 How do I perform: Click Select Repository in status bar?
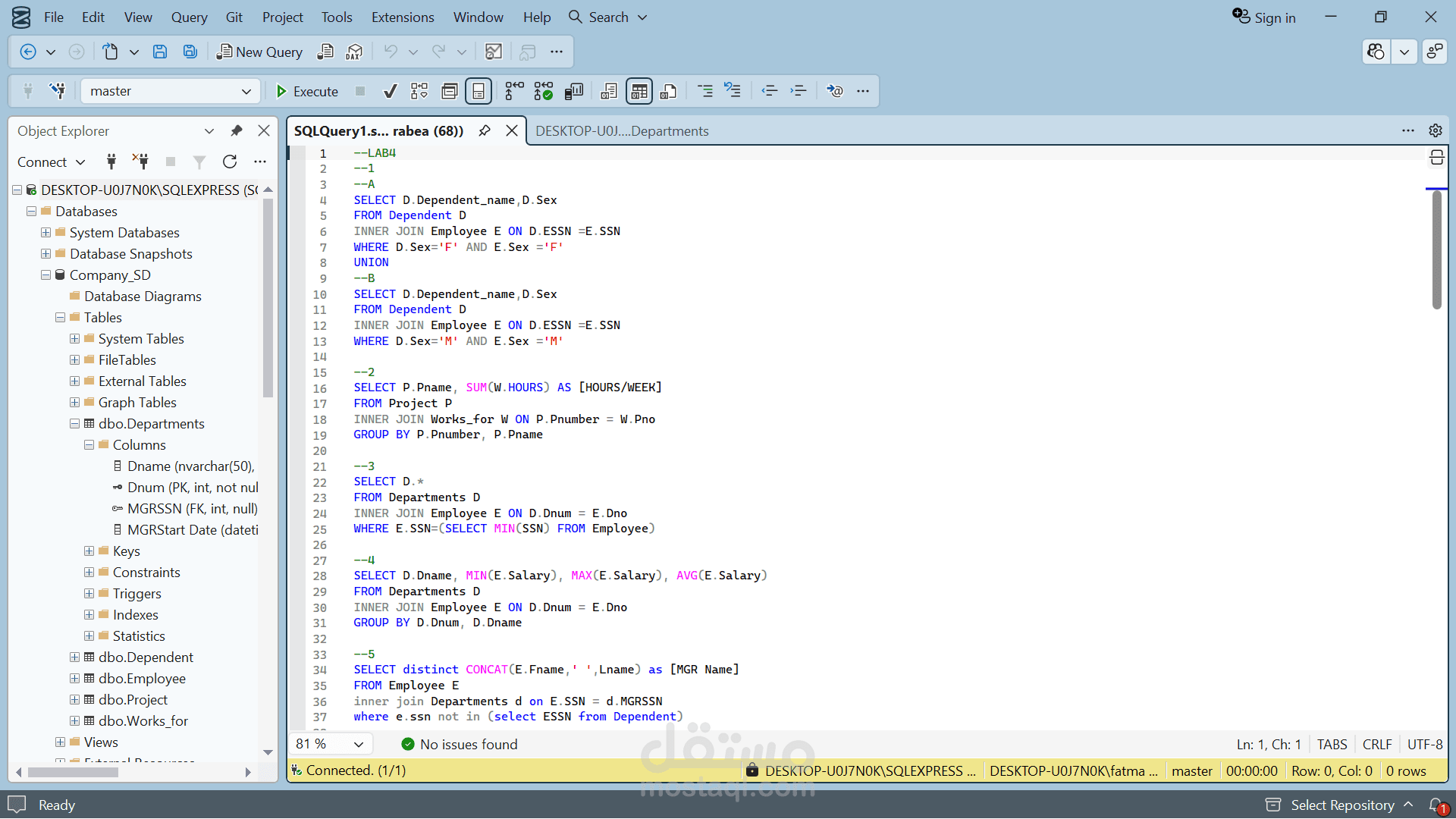1339,805
